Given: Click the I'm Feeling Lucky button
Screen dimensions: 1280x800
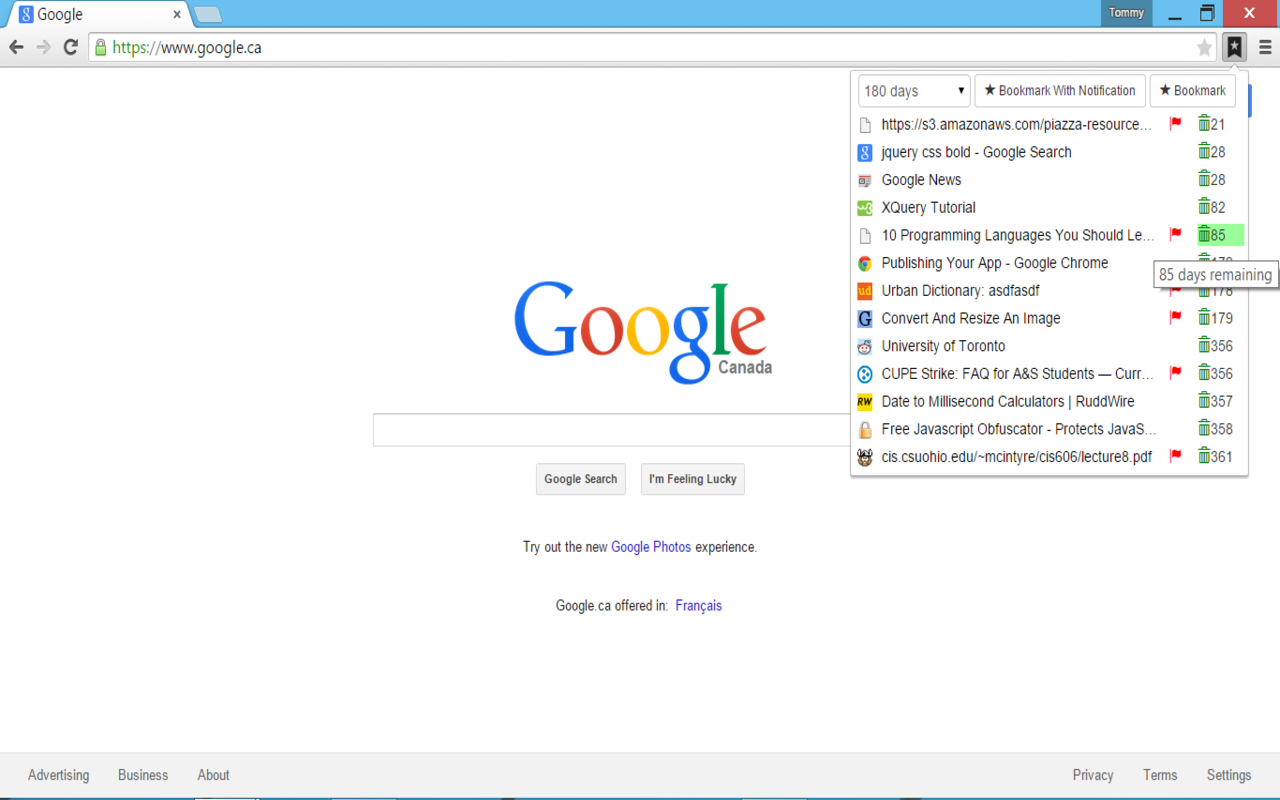Looking at the screenshot, I should [693, 479].
